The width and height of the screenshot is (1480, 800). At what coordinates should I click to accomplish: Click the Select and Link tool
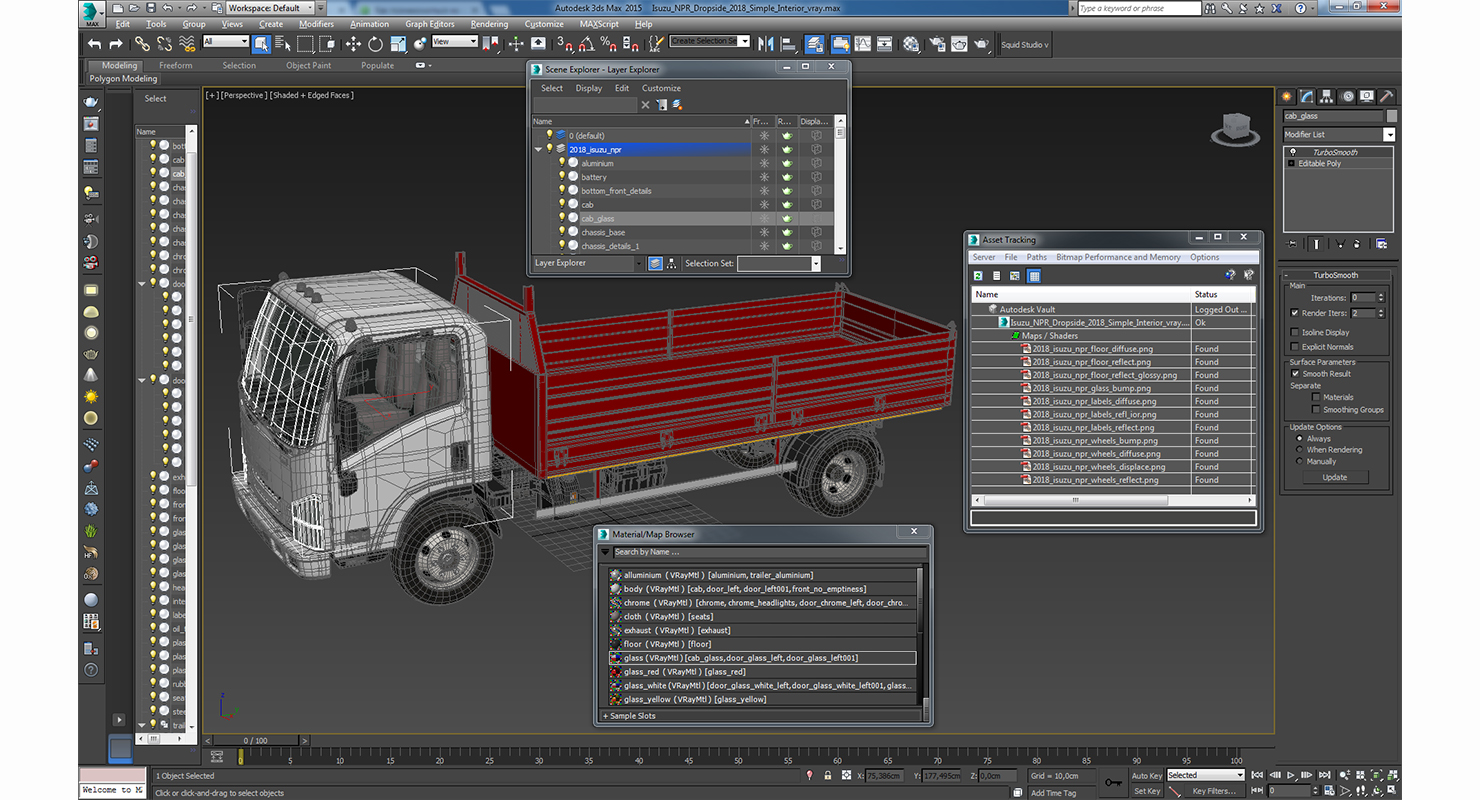click(142, 44)
